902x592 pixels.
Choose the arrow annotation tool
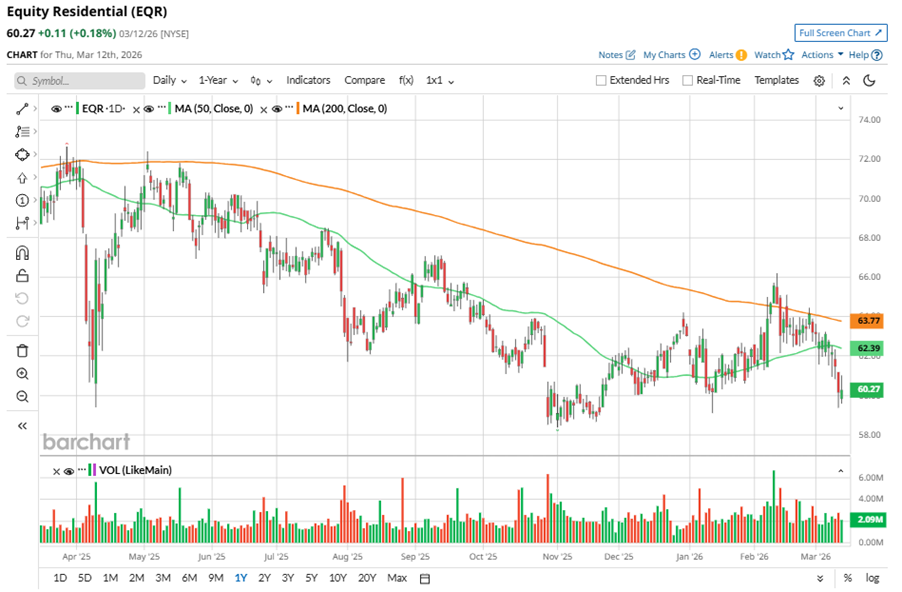(22, 178)
